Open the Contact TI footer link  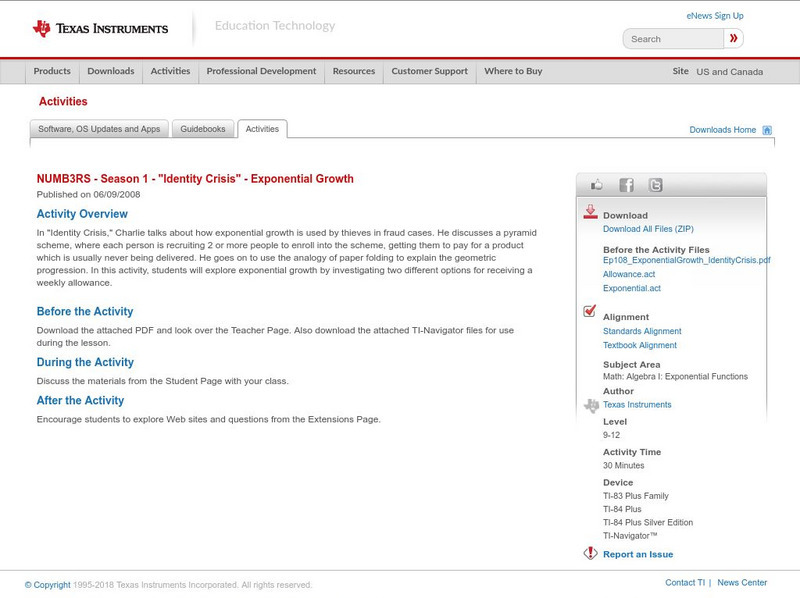[685, 583]
